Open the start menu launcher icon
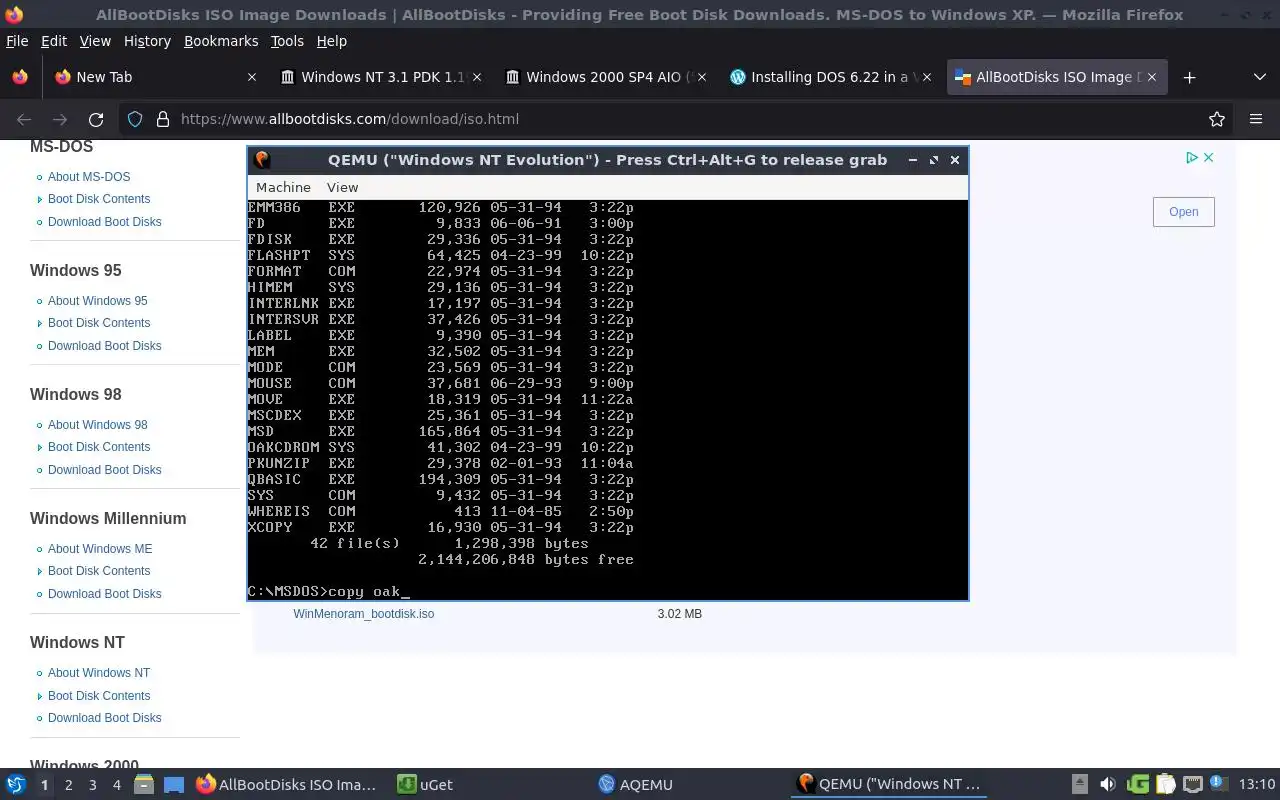The height and width of the screenshot is (800, 1280). [x=16, y=785]
